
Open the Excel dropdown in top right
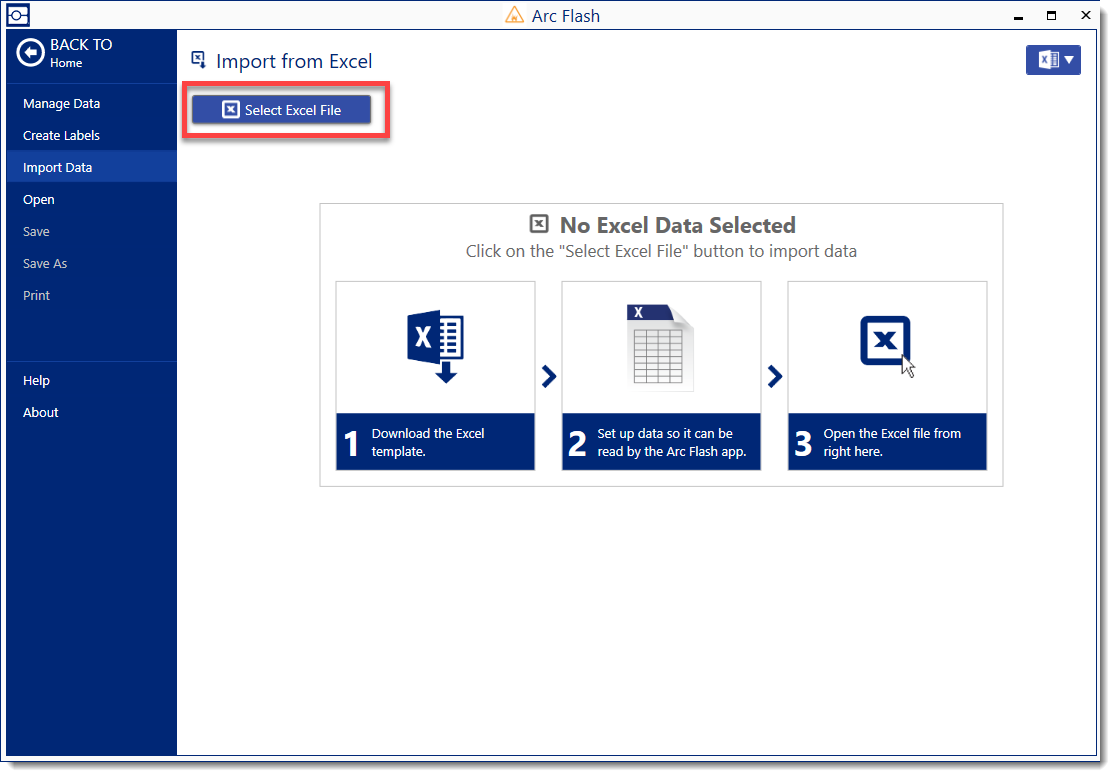(x=1053, y=60)
